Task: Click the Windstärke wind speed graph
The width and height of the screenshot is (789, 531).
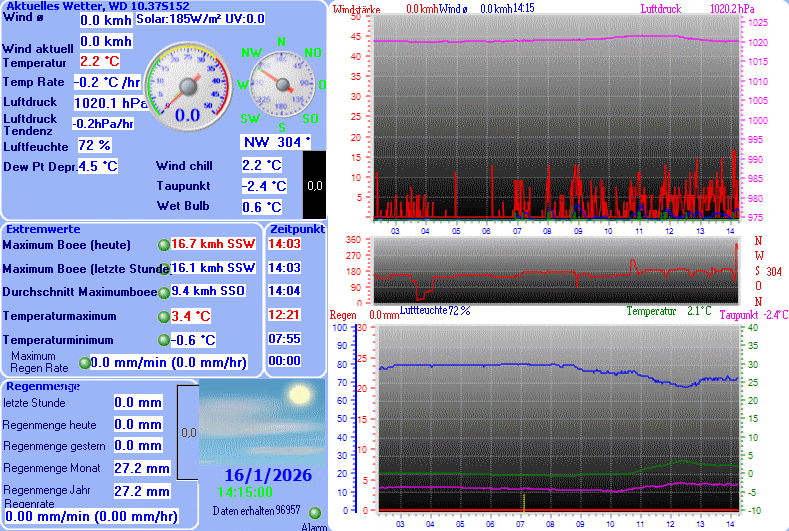Action: [555, 120]
